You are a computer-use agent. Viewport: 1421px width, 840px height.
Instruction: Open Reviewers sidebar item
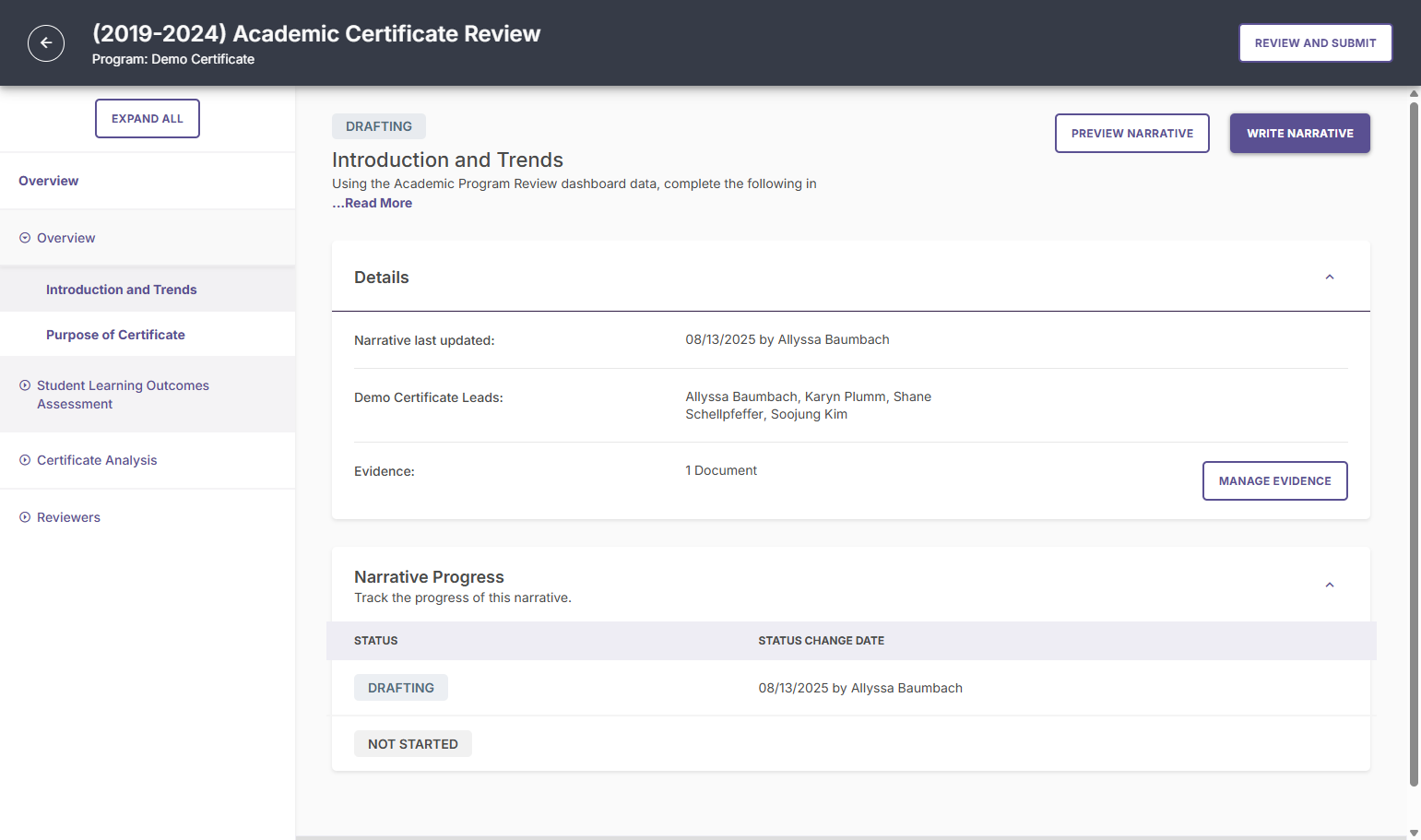coord(68,517)
